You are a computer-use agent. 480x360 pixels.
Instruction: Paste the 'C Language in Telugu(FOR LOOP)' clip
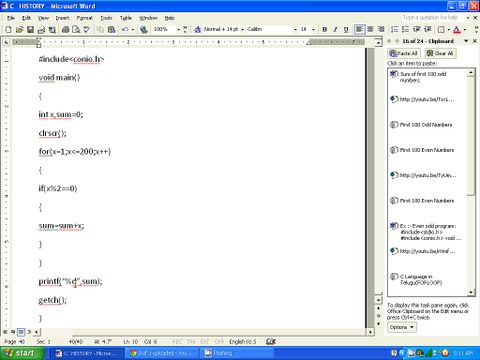click(x=428, y=279)
